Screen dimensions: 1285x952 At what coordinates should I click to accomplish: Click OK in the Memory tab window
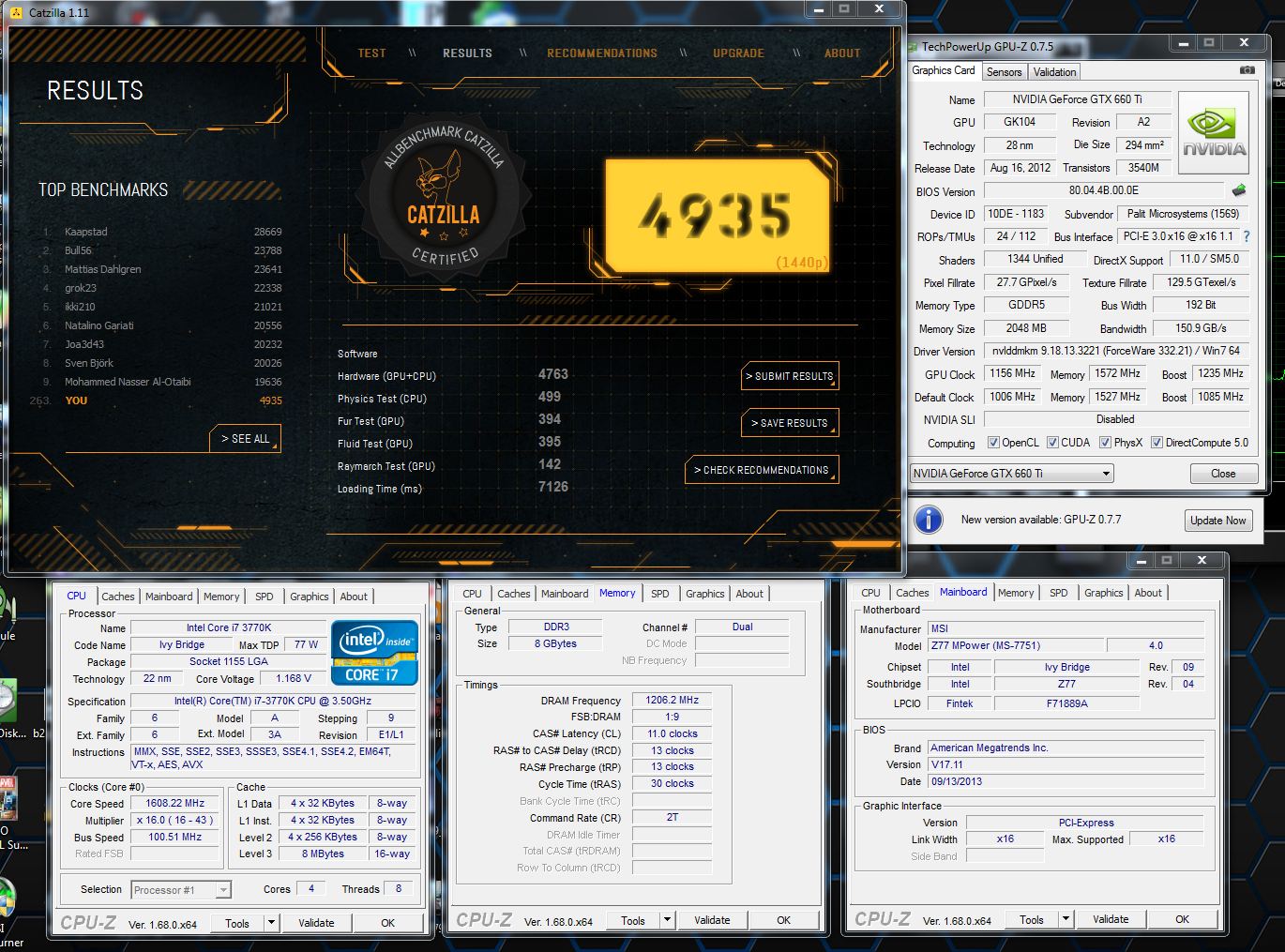tap(783, 920)
